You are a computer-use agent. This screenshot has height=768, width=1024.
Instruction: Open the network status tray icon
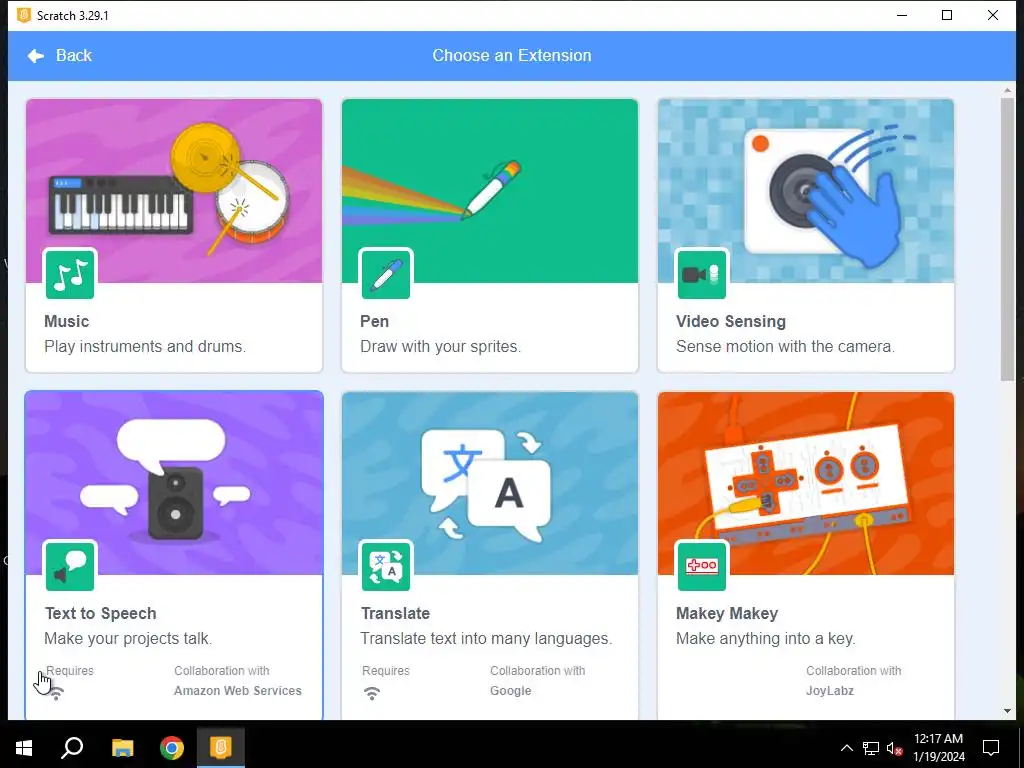coord(871,748)
